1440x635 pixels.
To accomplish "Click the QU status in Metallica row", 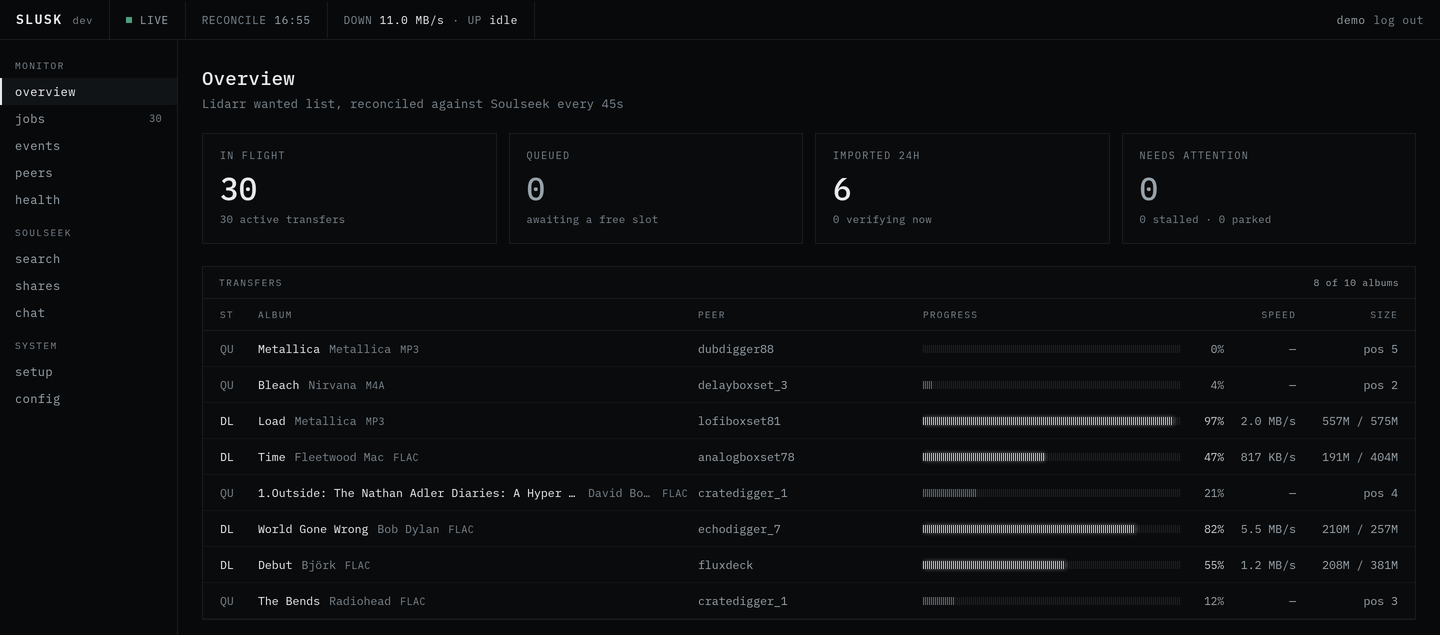I will 227,349.
